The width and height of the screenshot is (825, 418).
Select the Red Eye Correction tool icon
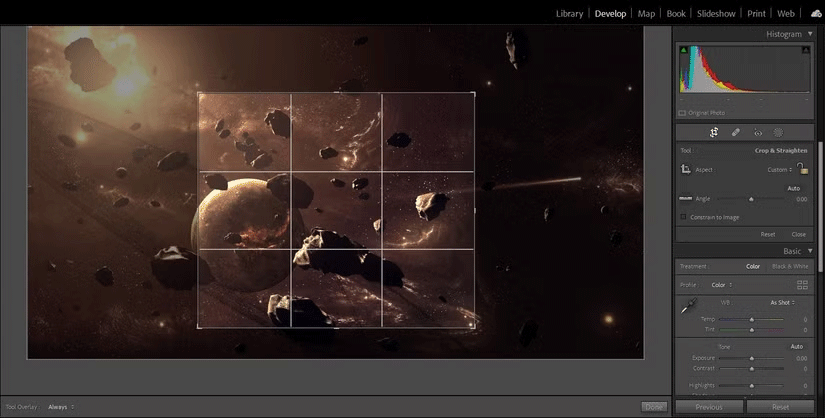[x=758, y=133]
